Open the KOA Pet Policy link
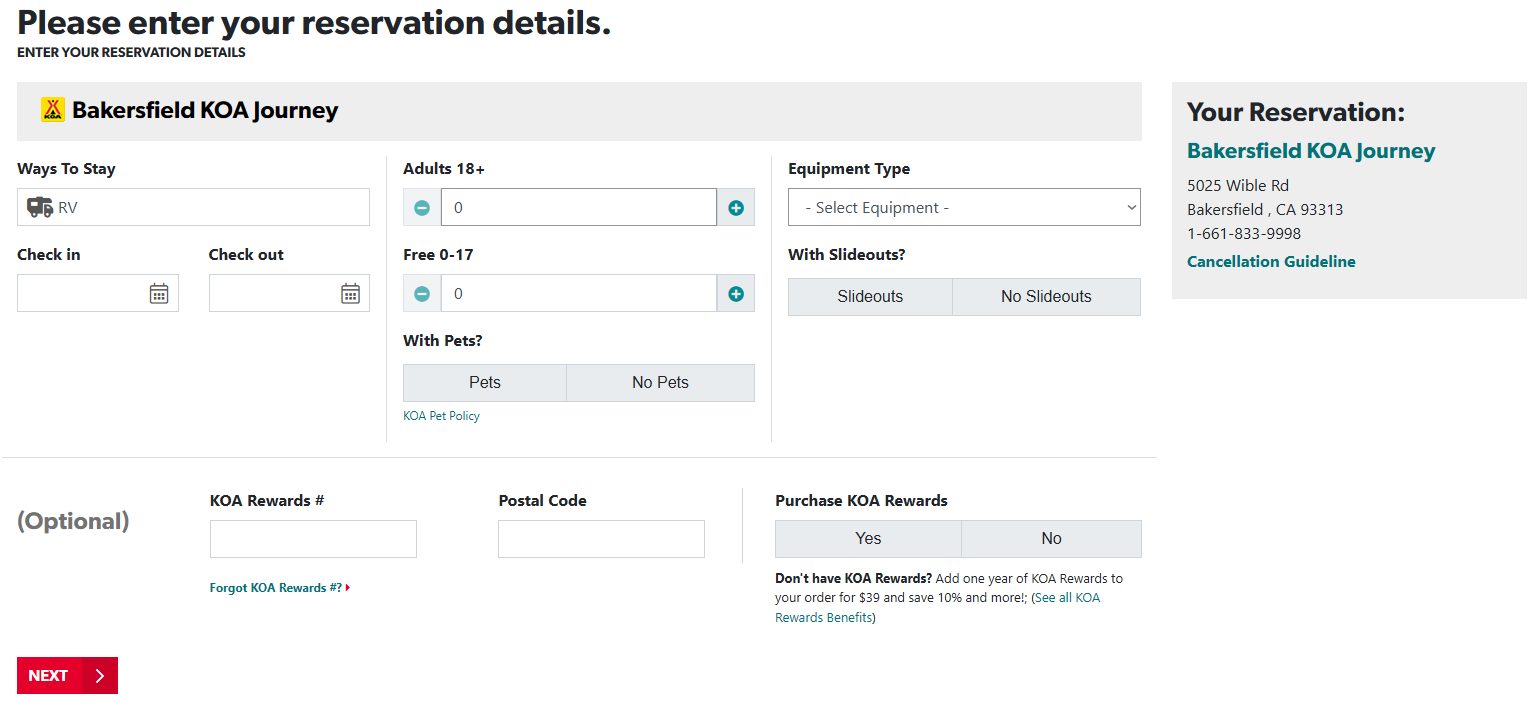The image size is (1535, 712). [x=441, y=416]
